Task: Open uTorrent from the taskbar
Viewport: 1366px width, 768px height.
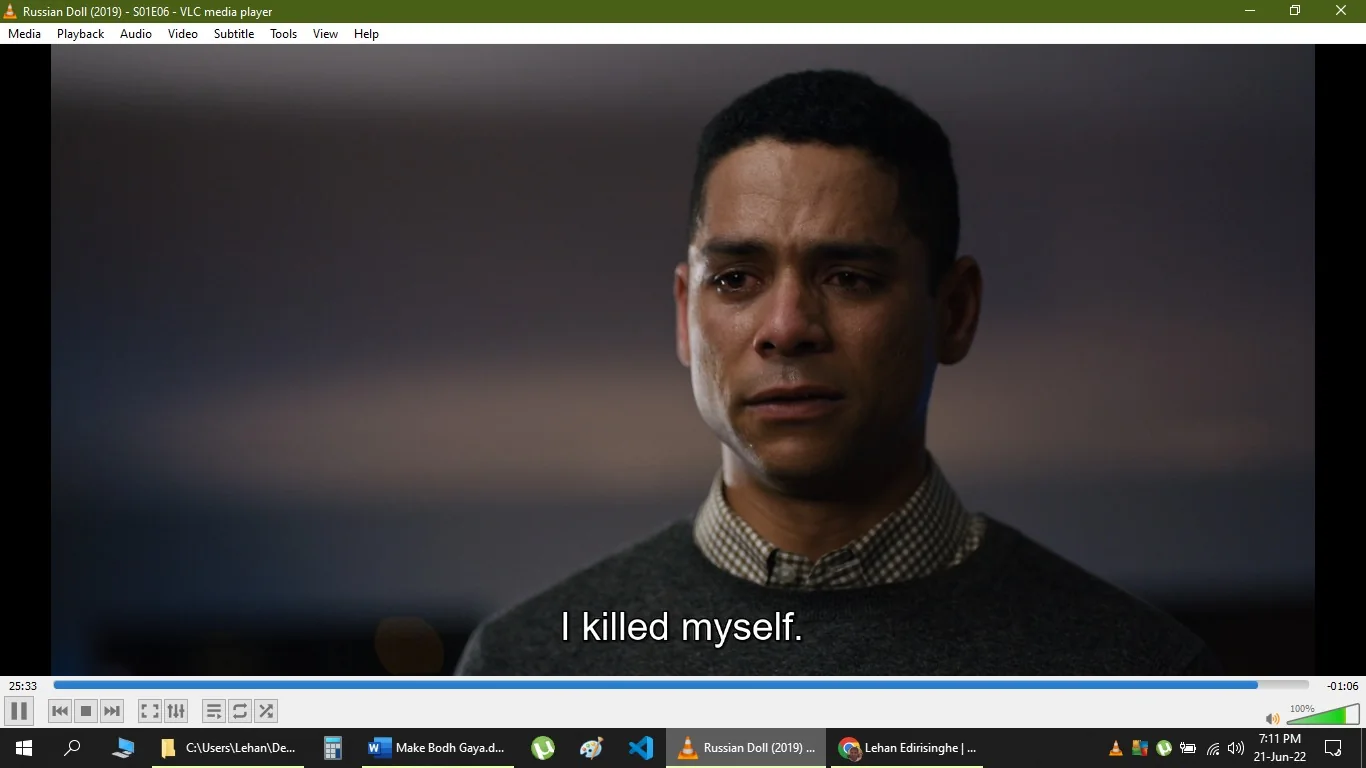Action: [x=543, y=748]
